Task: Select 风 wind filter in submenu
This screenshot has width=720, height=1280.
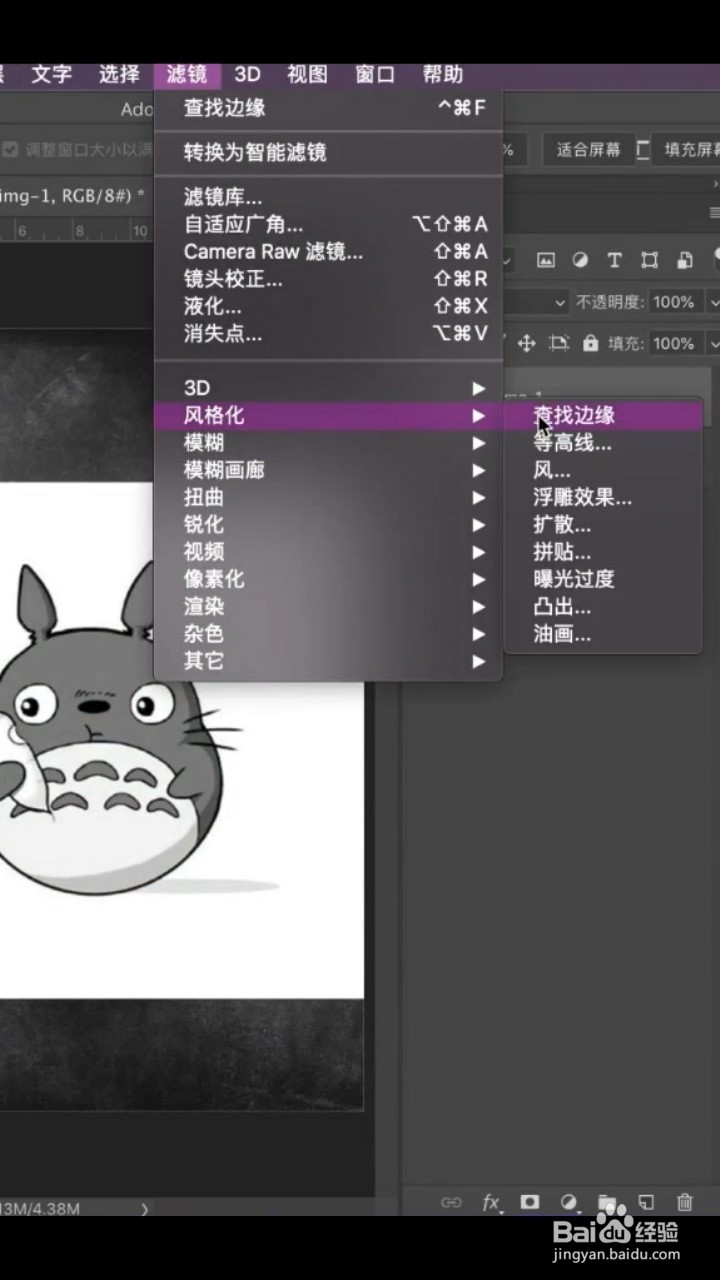Action: [x=603, y=470]
